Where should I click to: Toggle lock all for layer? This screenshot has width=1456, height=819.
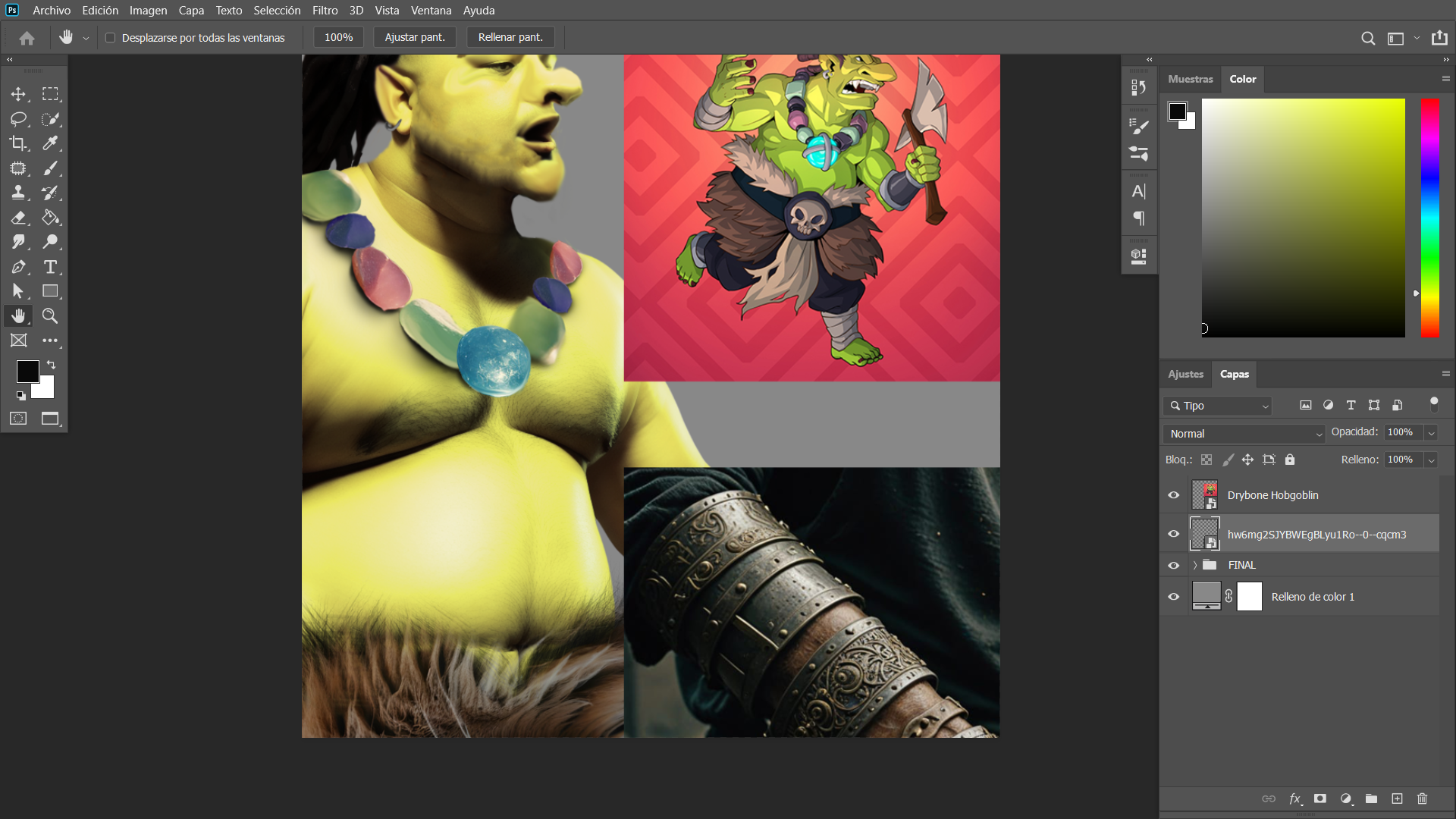1290,460
